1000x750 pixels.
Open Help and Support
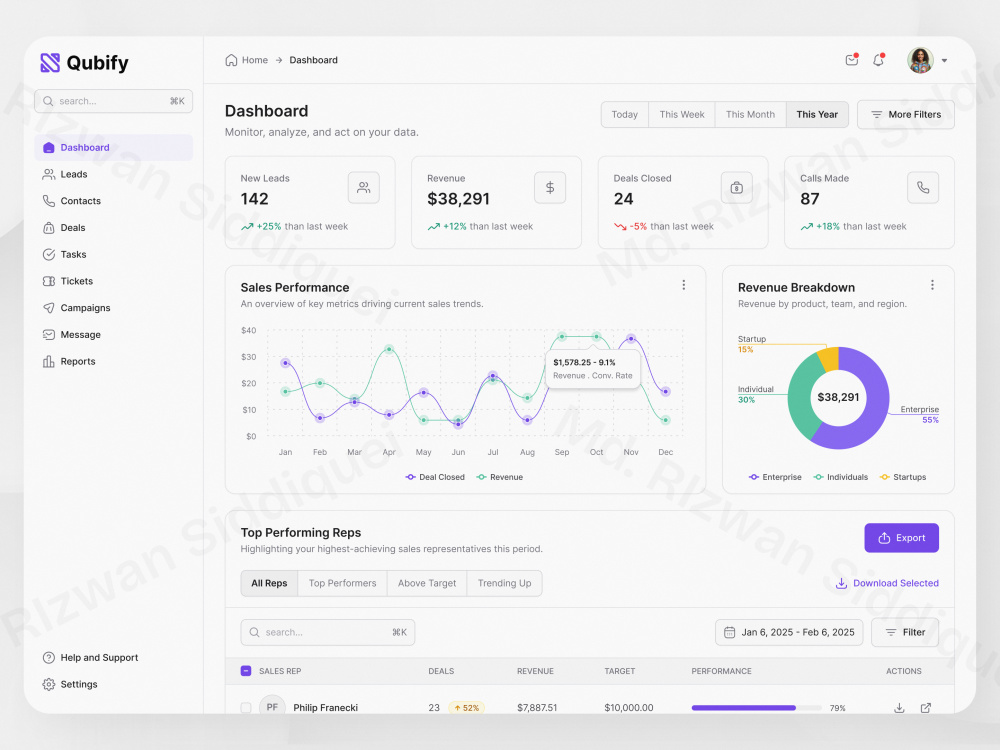pyautogui.click(x=90, y=658)
